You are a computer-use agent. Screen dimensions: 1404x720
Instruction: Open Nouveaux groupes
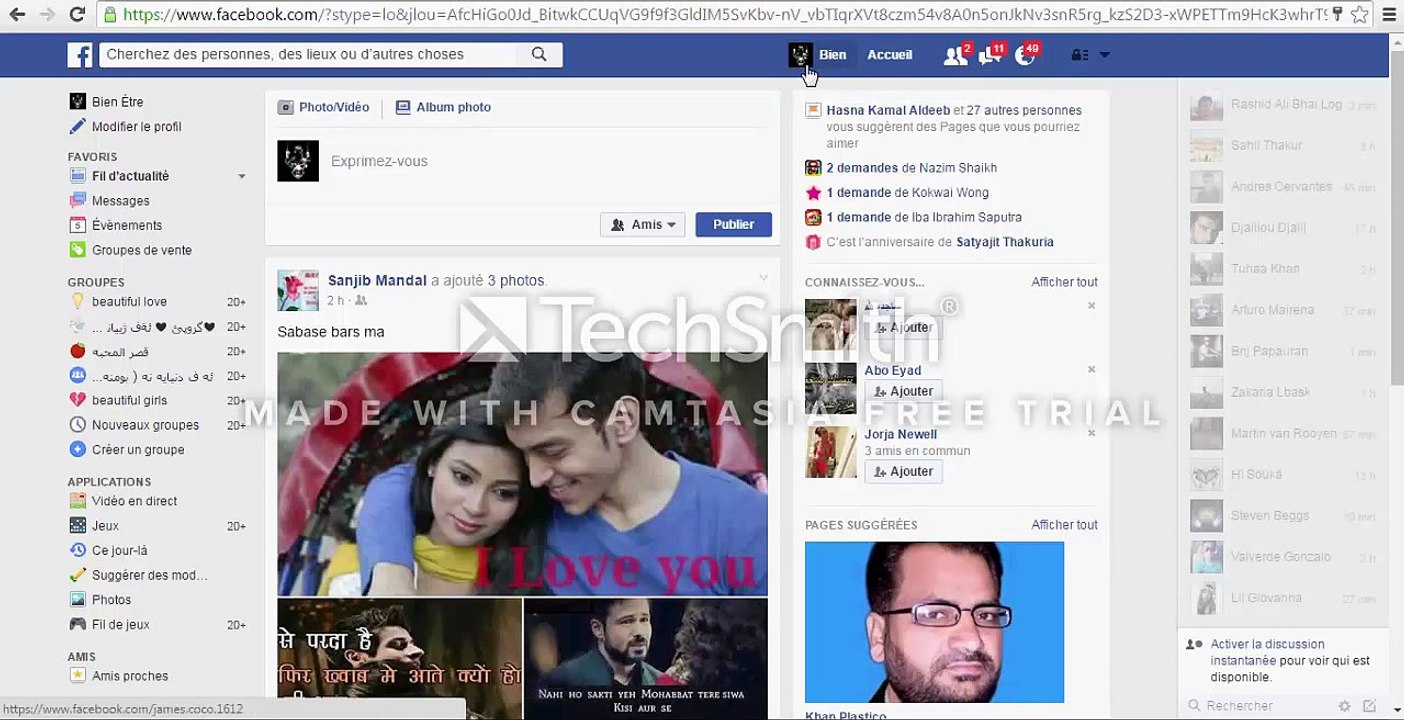pos(145,425)
